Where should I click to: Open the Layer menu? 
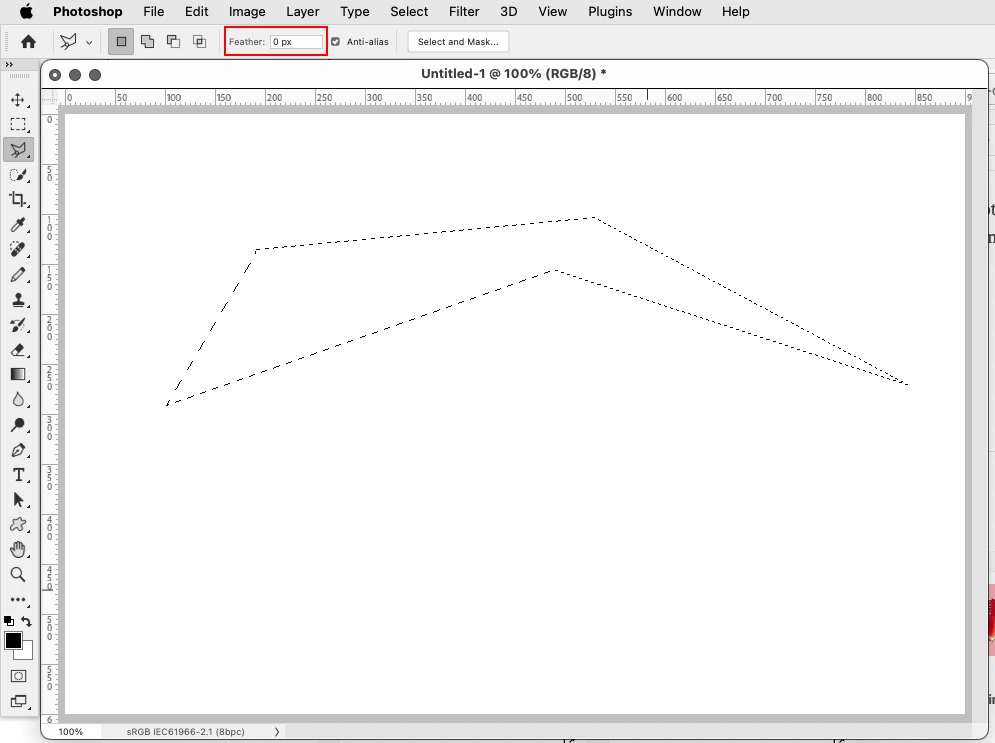(x=303, y=11)
